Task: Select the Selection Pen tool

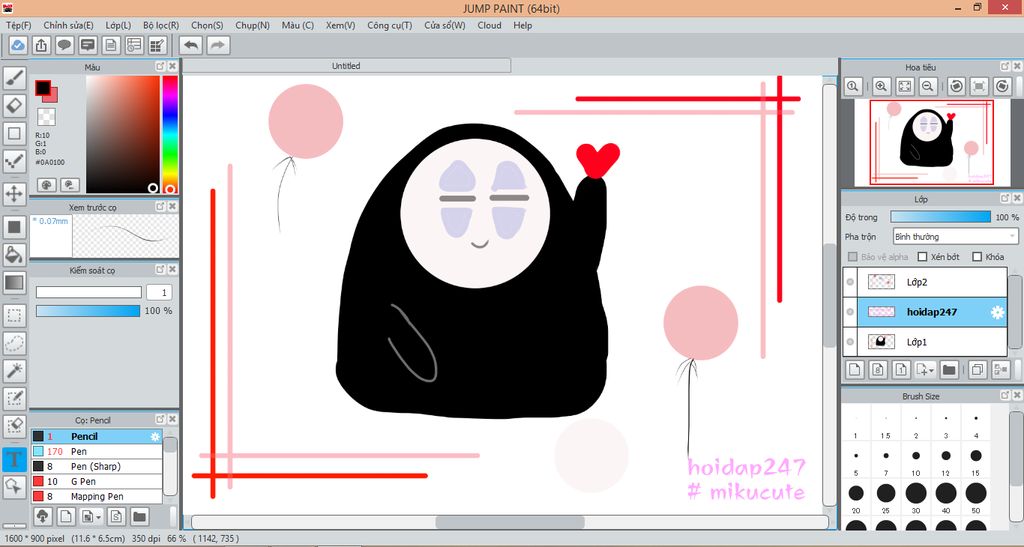Action: (14, 399)
